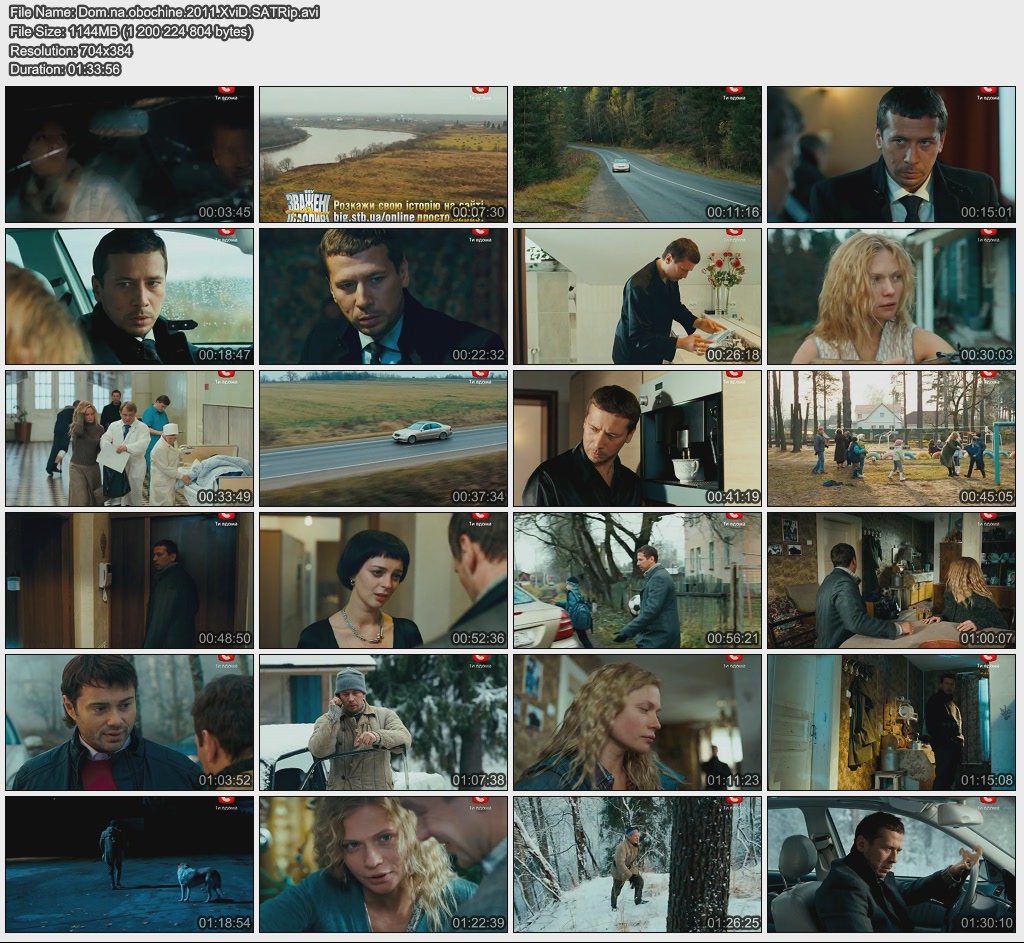Click the thumbnail timestamped 00:03:45
The width and height of the screenshot is (1024, 943).
130,155
